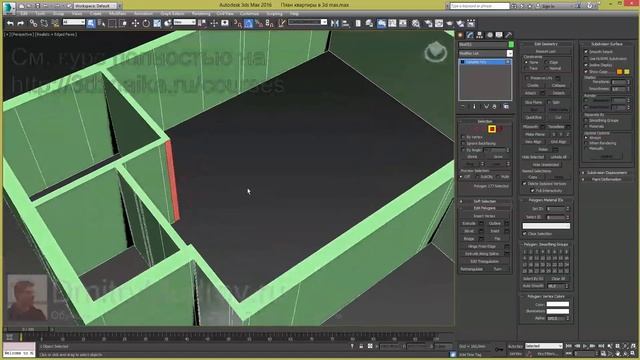
Task: Click the Redo arrow in toolbar
Action: (20, 24)
